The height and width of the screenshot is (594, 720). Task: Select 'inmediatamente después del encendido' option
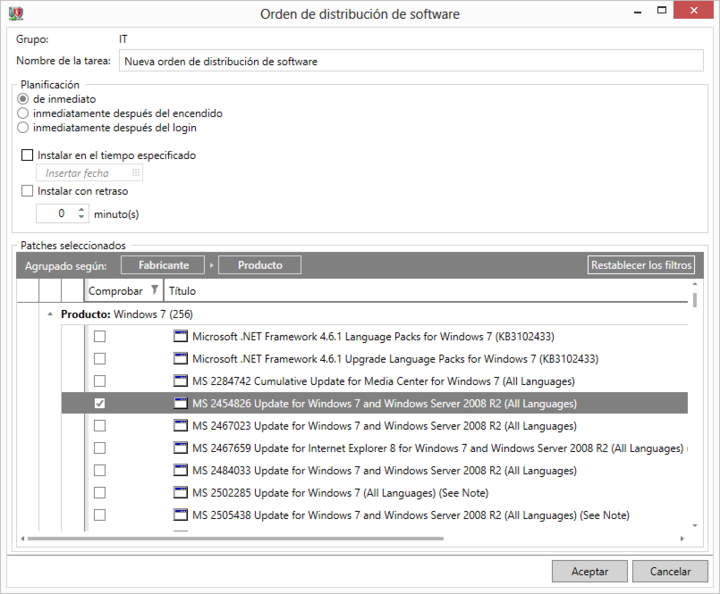tap(23, 113)
